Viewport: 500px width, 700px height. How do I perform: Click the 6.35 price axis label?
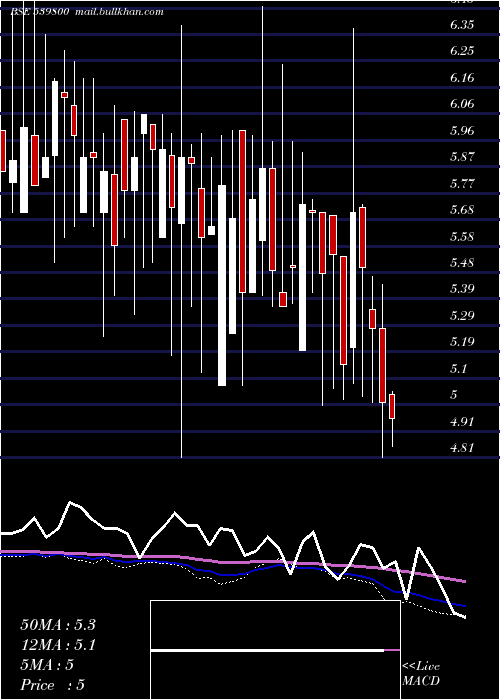[462, 25]
